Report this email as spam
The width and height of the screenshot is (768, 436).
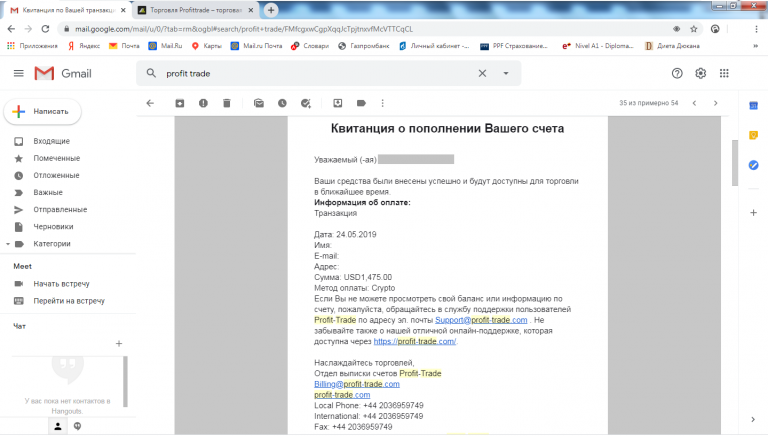[203, 103]
